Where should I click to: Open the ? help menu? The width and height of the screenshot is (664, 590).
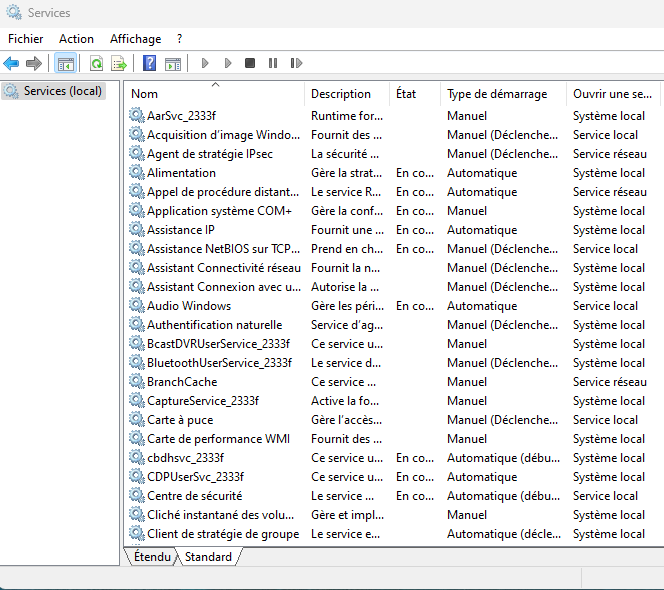point(180,39)
